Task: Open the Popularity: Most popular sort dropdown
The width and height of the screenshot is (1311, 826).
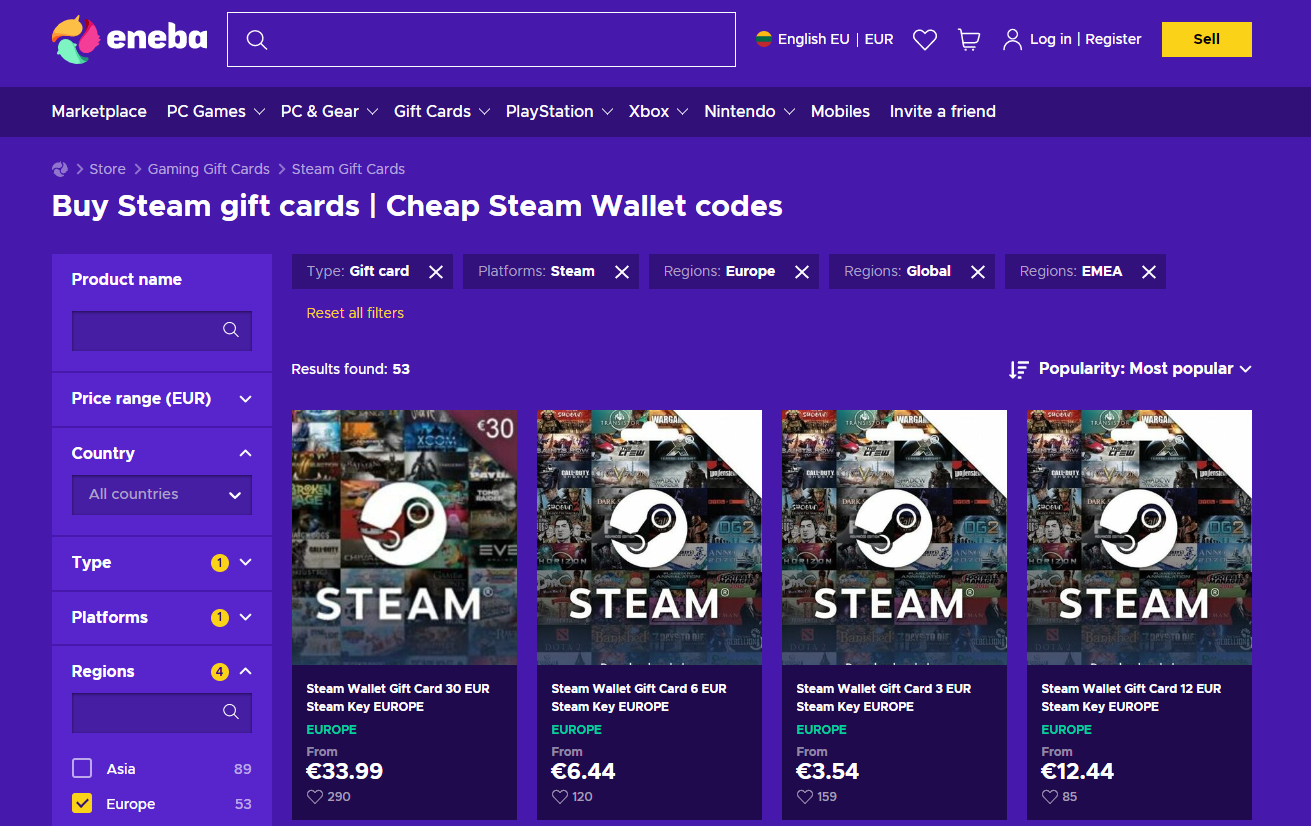Action: [x=1145, y=369]
